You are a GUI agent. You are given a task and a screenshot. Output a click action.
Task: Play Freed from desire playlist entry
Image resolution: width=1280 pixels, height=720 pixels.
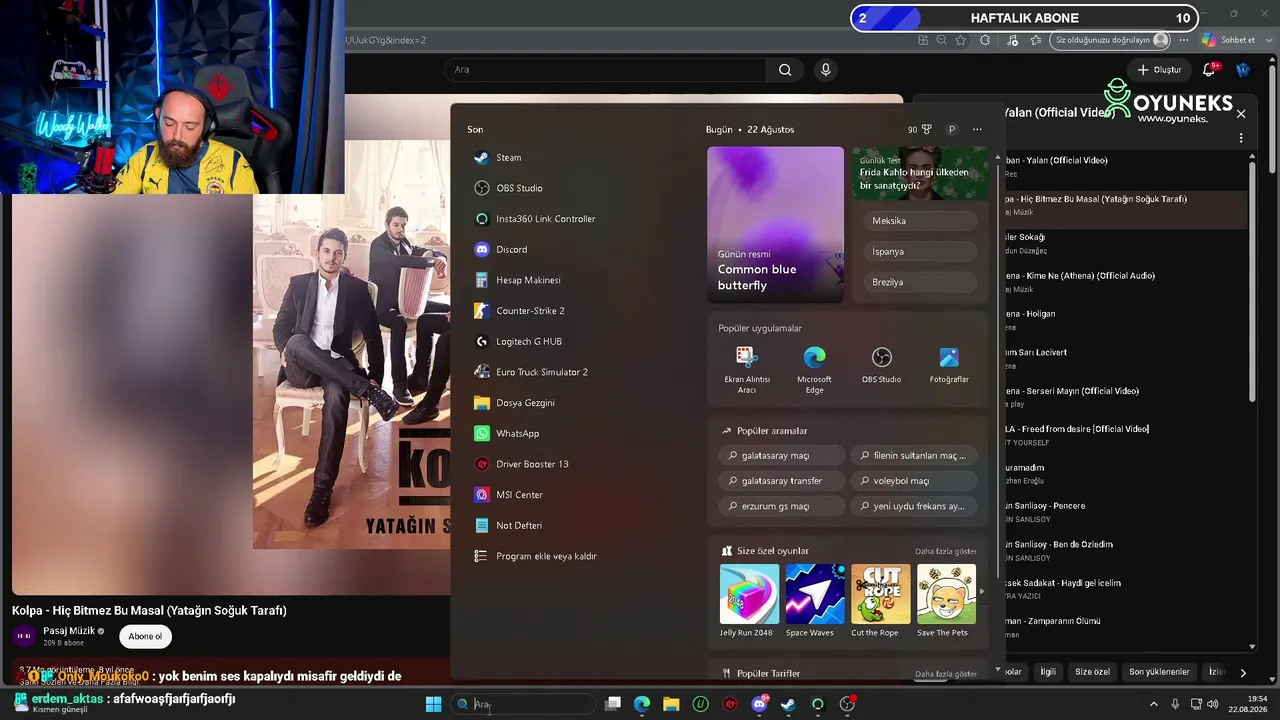point(1127,435)
